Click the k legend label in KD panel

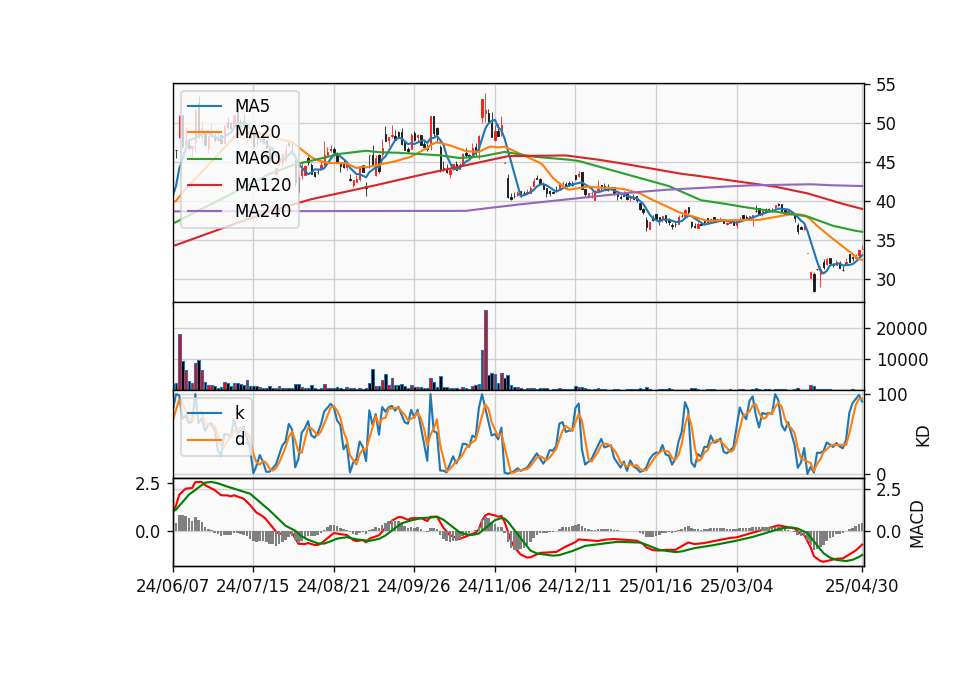[x=239, y=413]
